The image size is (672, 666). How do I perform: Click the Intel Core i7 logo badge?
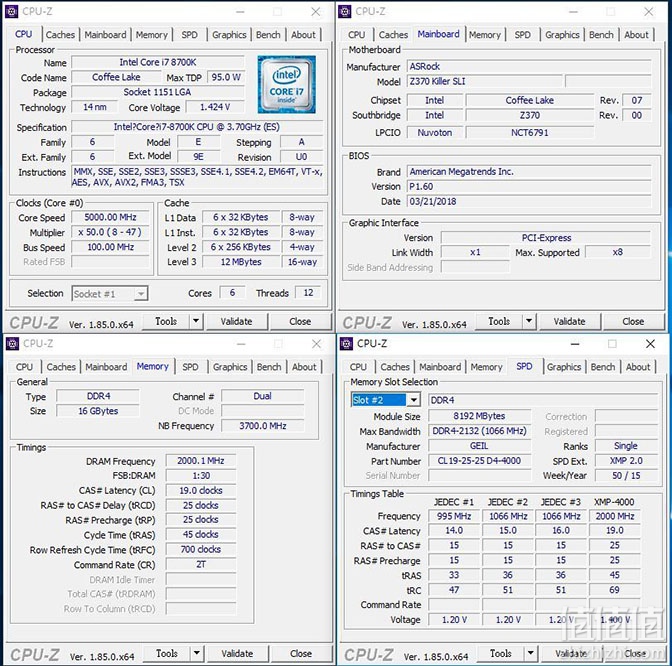287,84
